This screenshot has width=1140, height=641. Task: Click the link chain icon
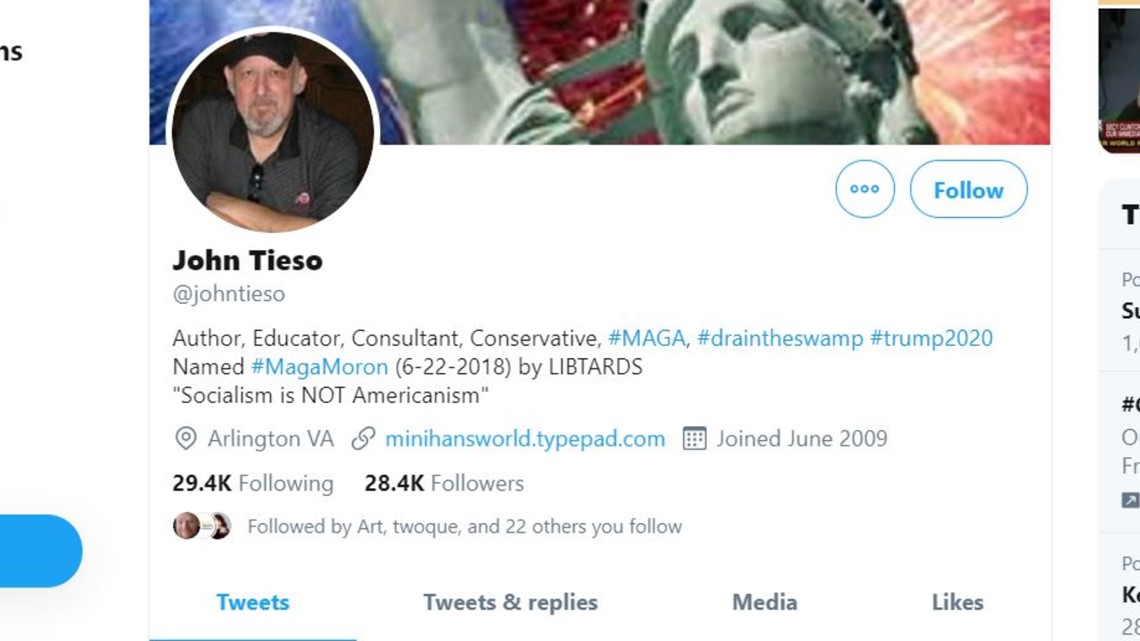coord(363,438)
